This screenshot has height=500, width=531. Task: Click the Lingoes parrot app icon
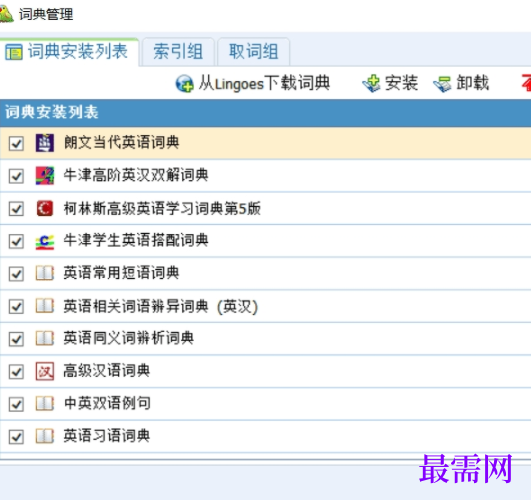6,14
